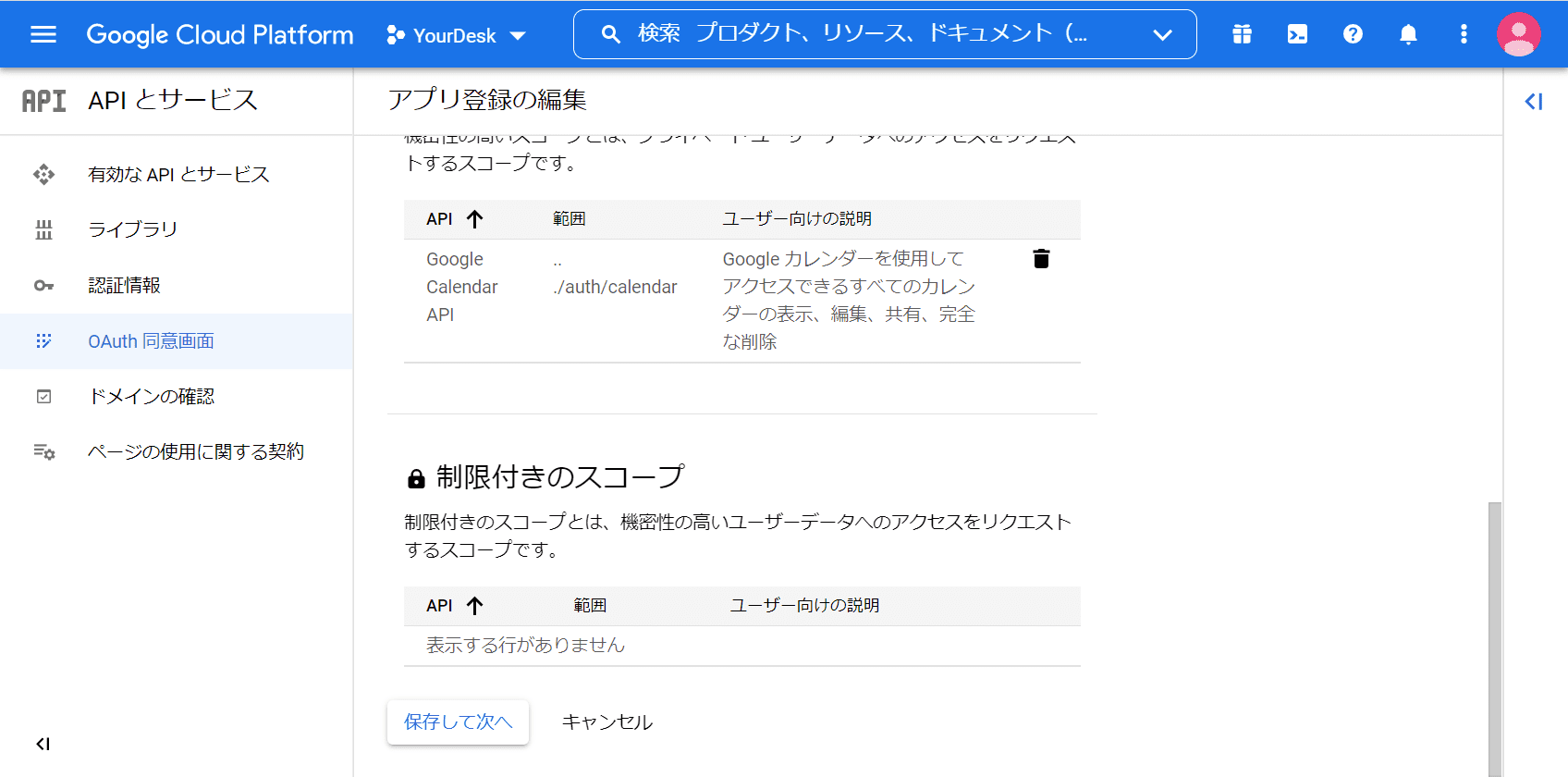Click the domain verification checkbox icon
1568x777 pixels.
[43, 396]
